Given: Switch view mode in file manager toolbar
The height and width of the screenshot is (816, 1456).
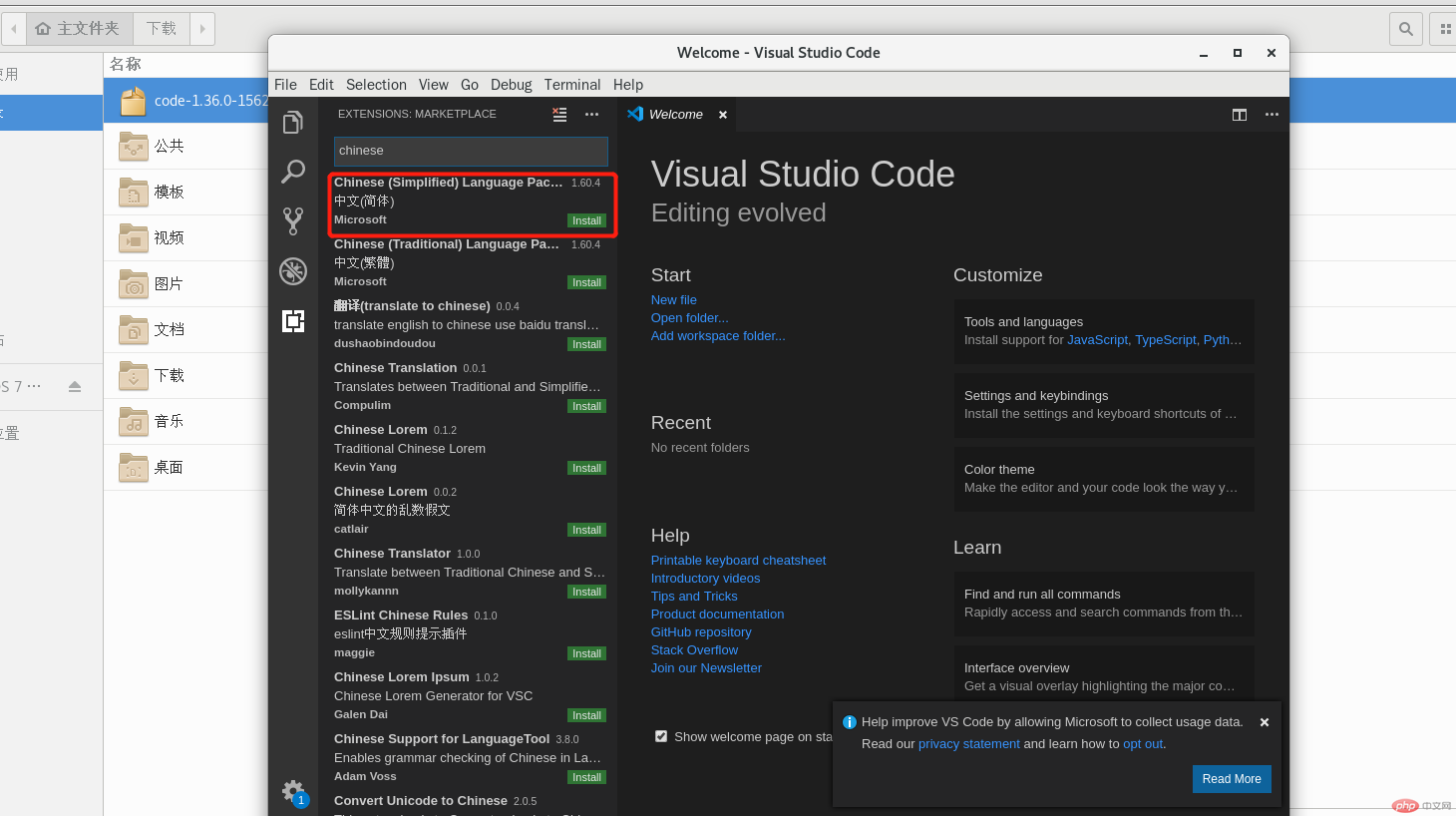Looking at the screenshot, I should [x=1444, y=29].
